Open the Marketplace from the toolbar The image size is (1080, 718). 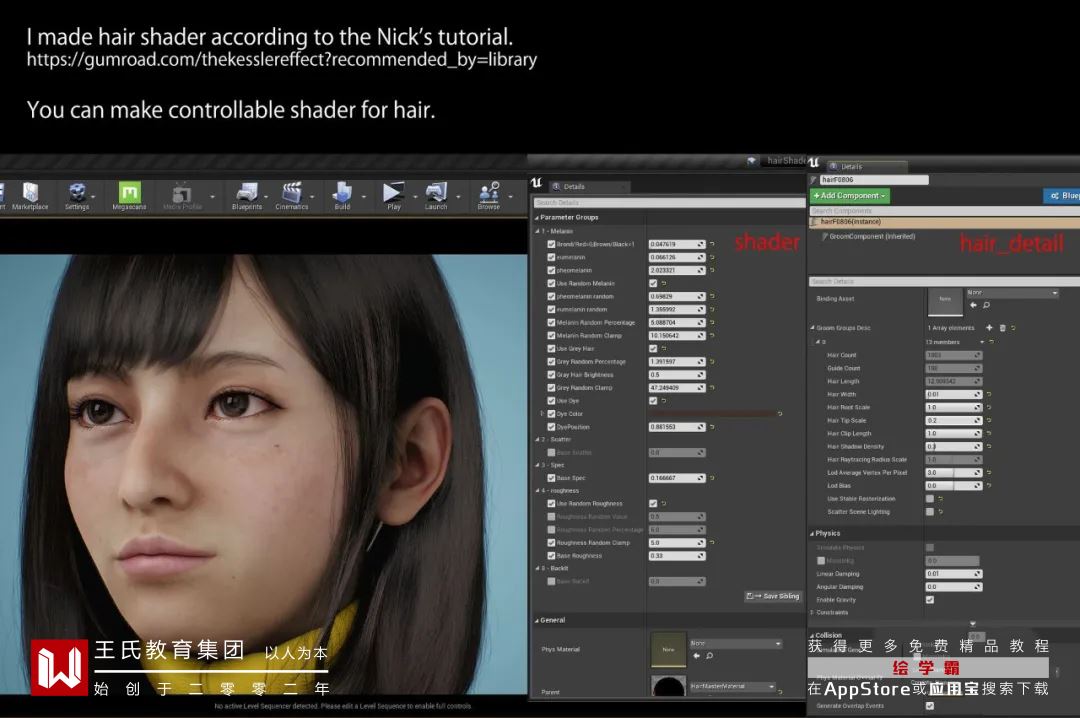point(30,194)
